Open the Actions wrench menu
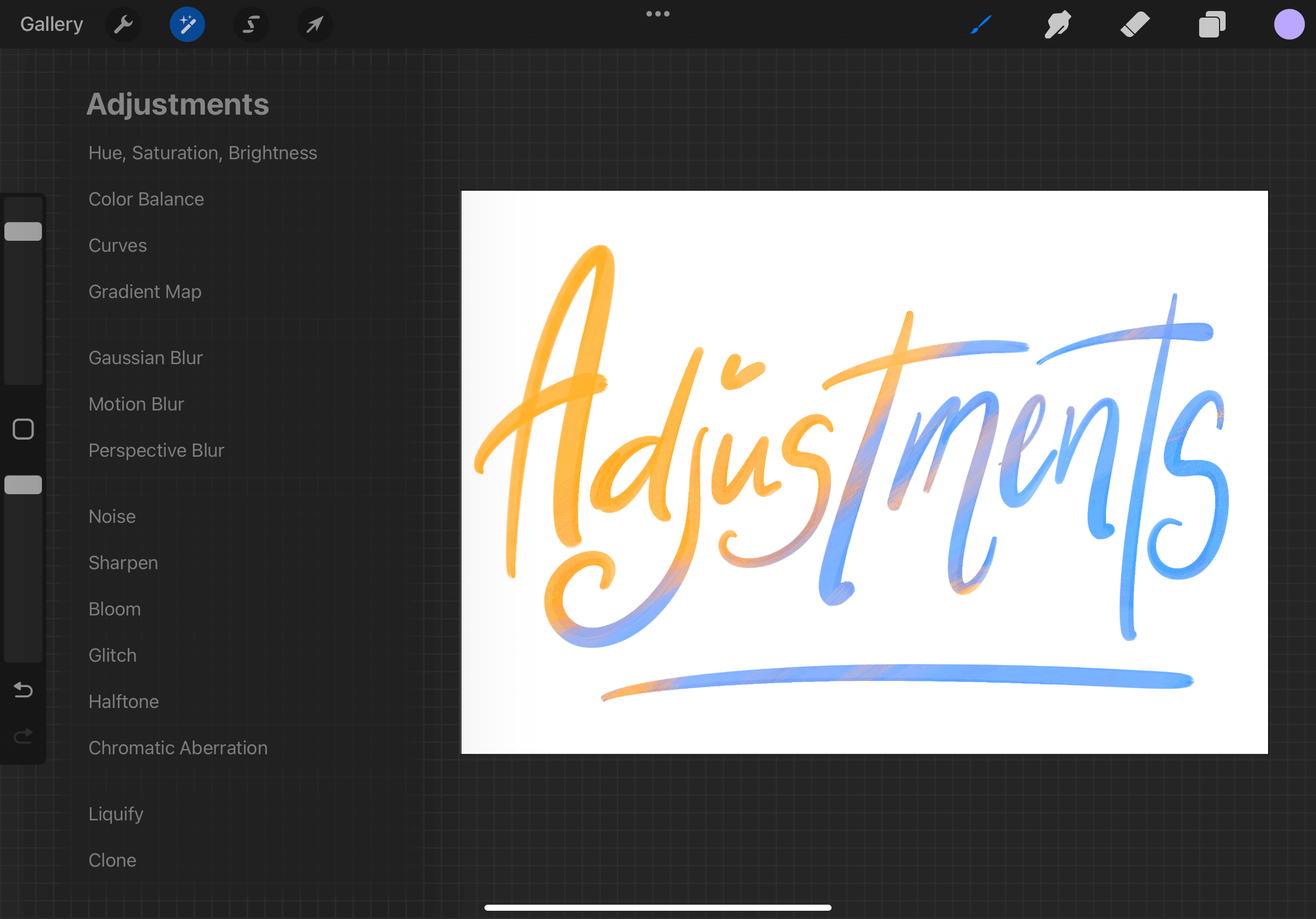Screen dimensions: 1316x919 click(123, 25)
